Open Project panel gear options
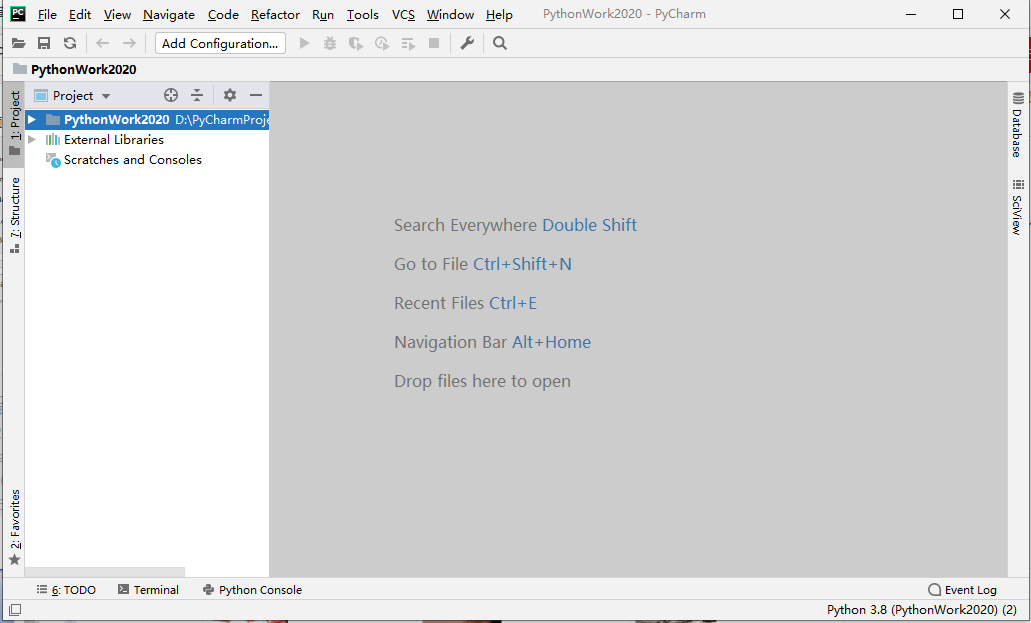This screenshot has height=623, width=1031. point(229,95)
